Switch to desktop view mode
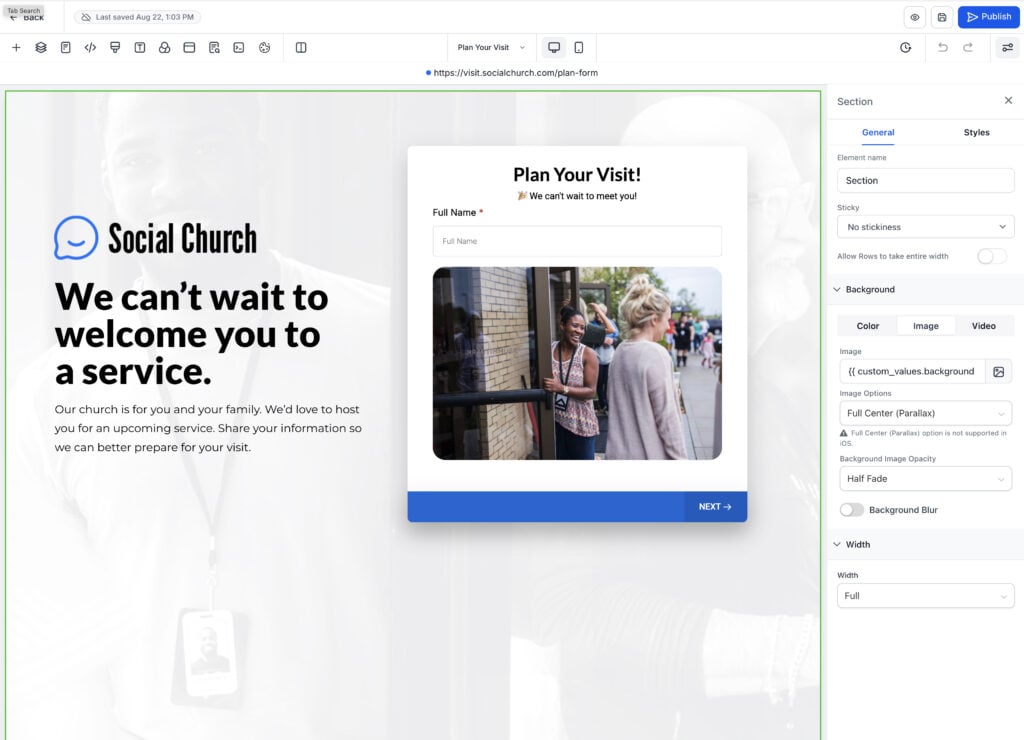 click(554, 47)
